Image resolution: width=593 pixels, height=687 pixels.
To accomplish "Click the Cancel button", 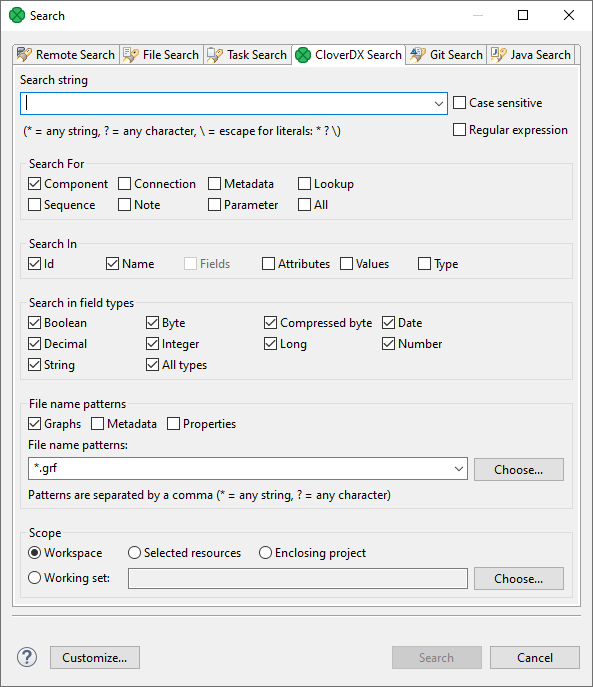I will click(535, 657).
